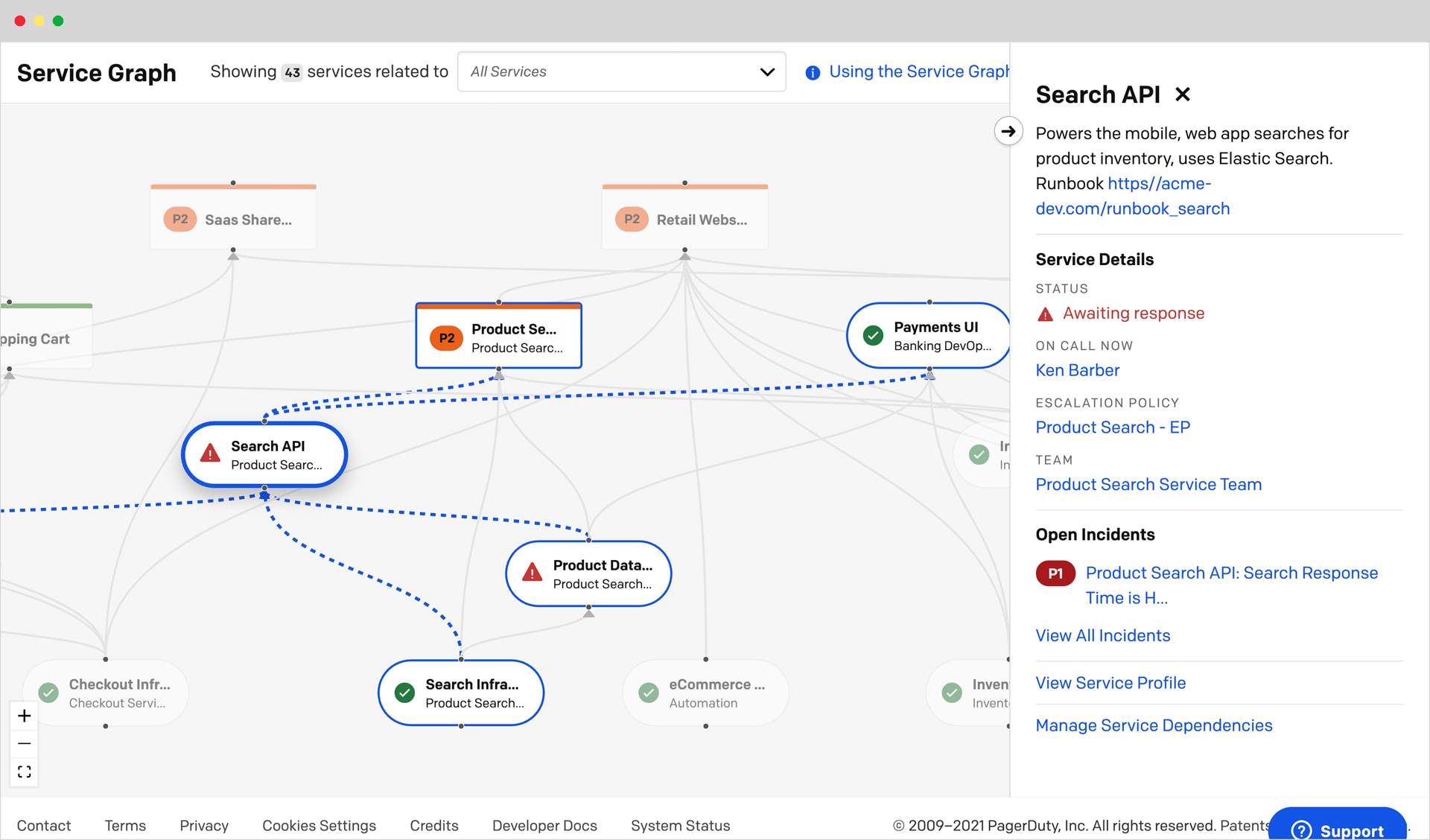Select the Product Data node in the graph

(x=588, y=573)
